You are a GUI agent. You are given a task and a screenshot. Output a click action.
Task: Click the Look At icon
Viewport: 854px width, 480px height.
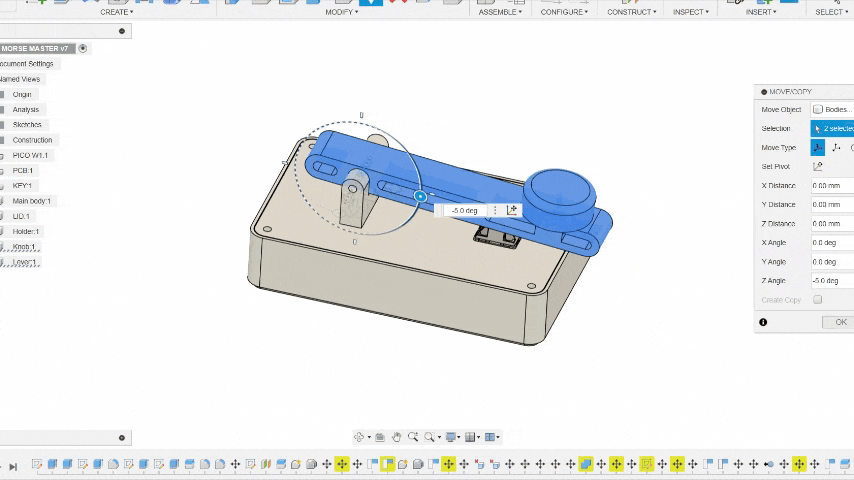[x=380, y=437]
